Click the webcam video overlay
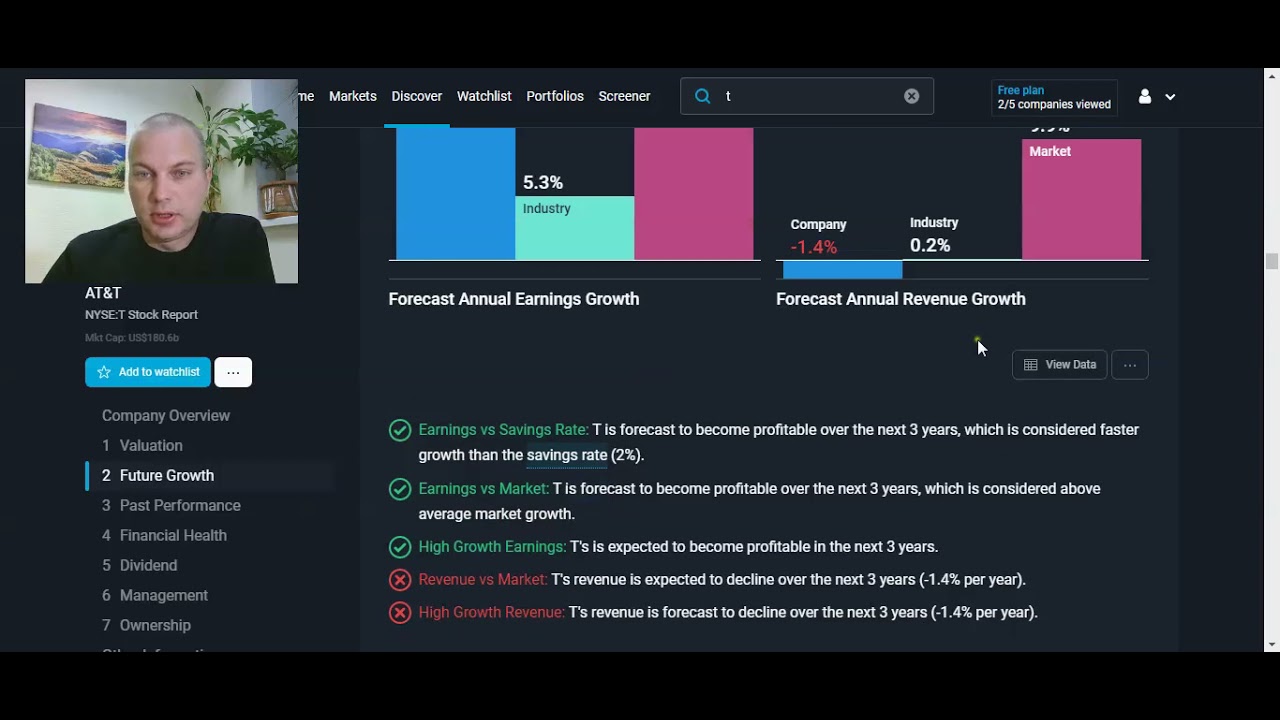1280x720 pixels. point(161,181)
